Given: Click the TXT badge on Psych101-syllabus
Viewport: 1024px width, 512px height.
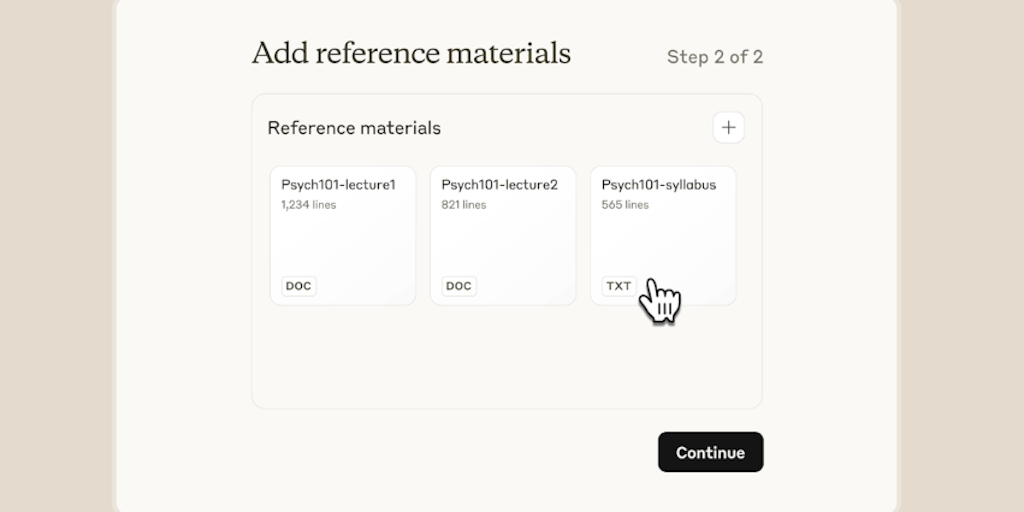Looking at the screenshot, I should pyautogui.click(x=618, y=286).
